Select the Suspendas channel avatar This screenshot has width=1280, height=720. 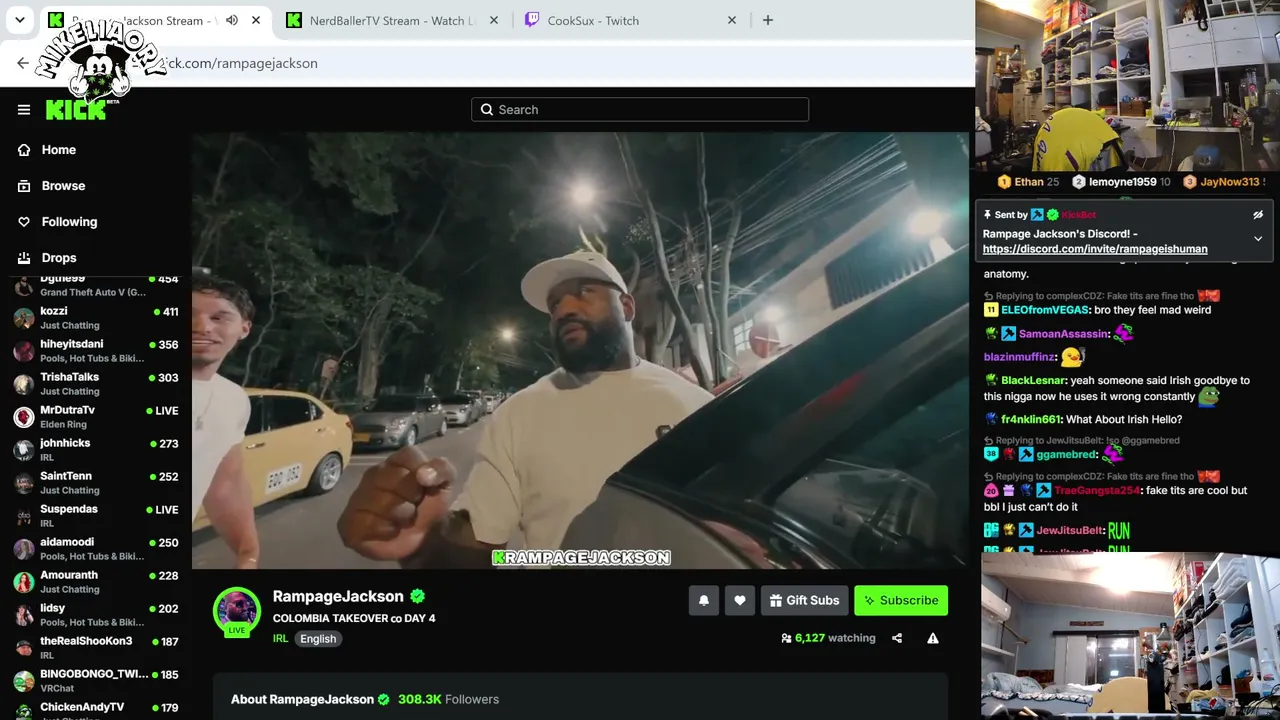(x=24, y=516)
